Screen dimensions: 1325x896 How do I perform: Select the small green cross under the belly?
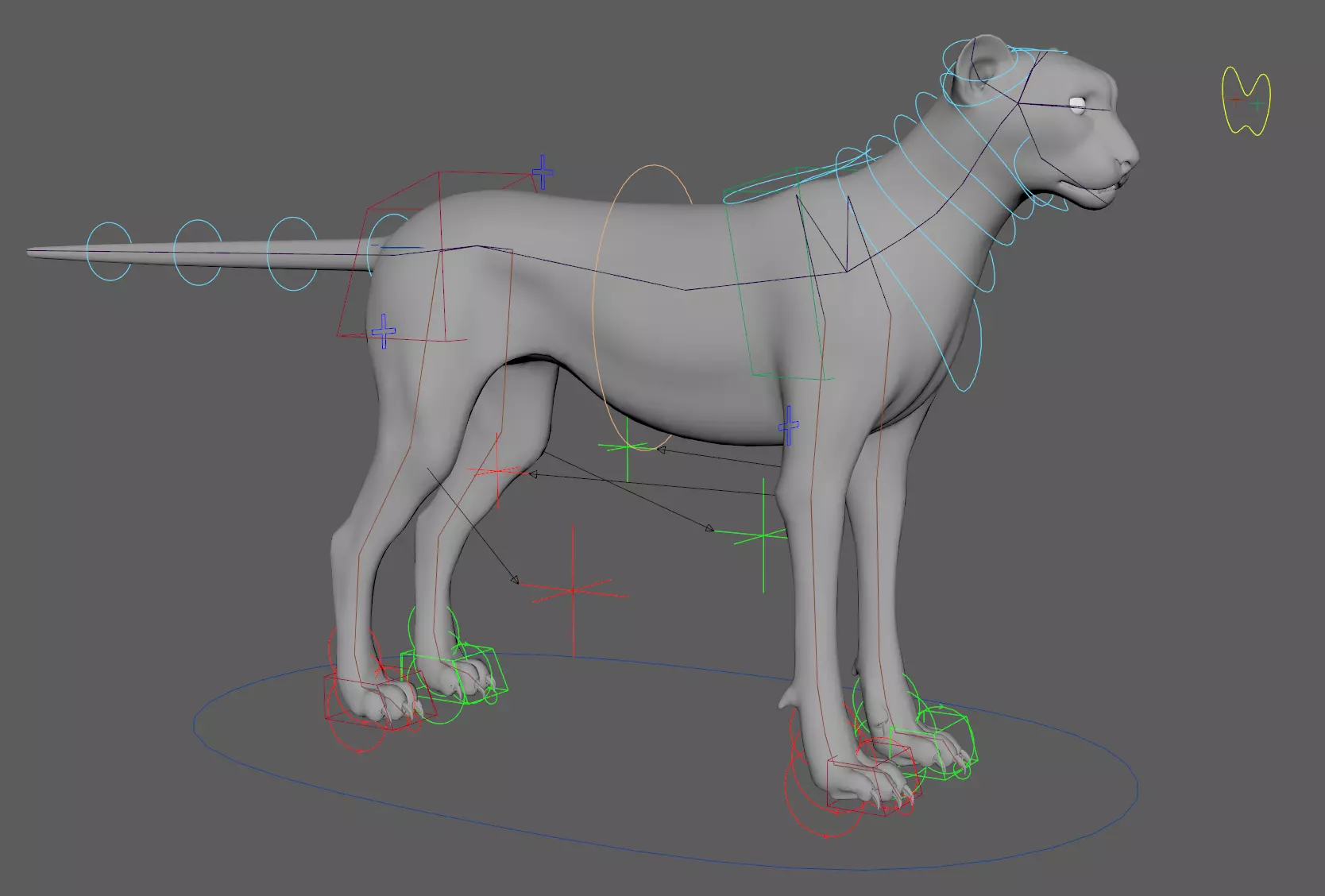pyautogui.click(x=628, y=447)
